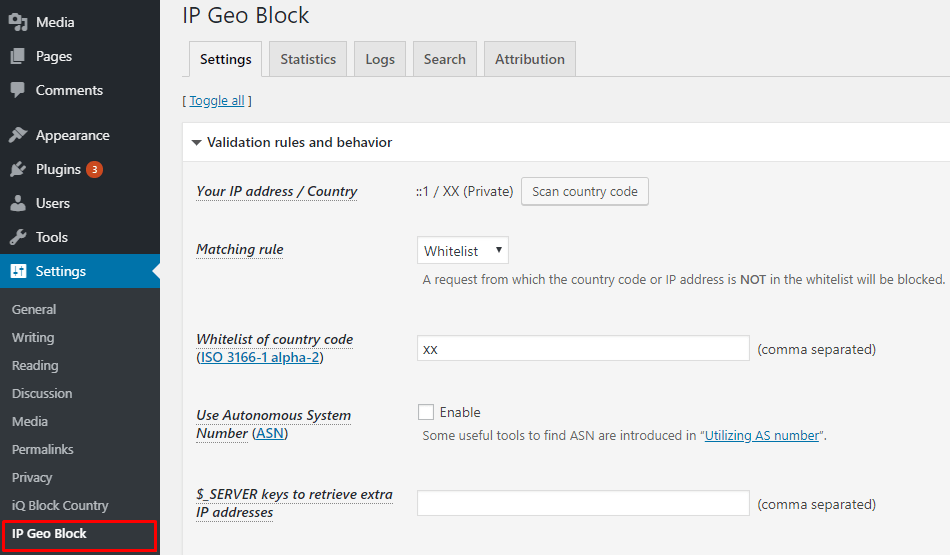Open the Media menu in sidebar
This screenshot has width=950, height=555.
click(55, 22)
